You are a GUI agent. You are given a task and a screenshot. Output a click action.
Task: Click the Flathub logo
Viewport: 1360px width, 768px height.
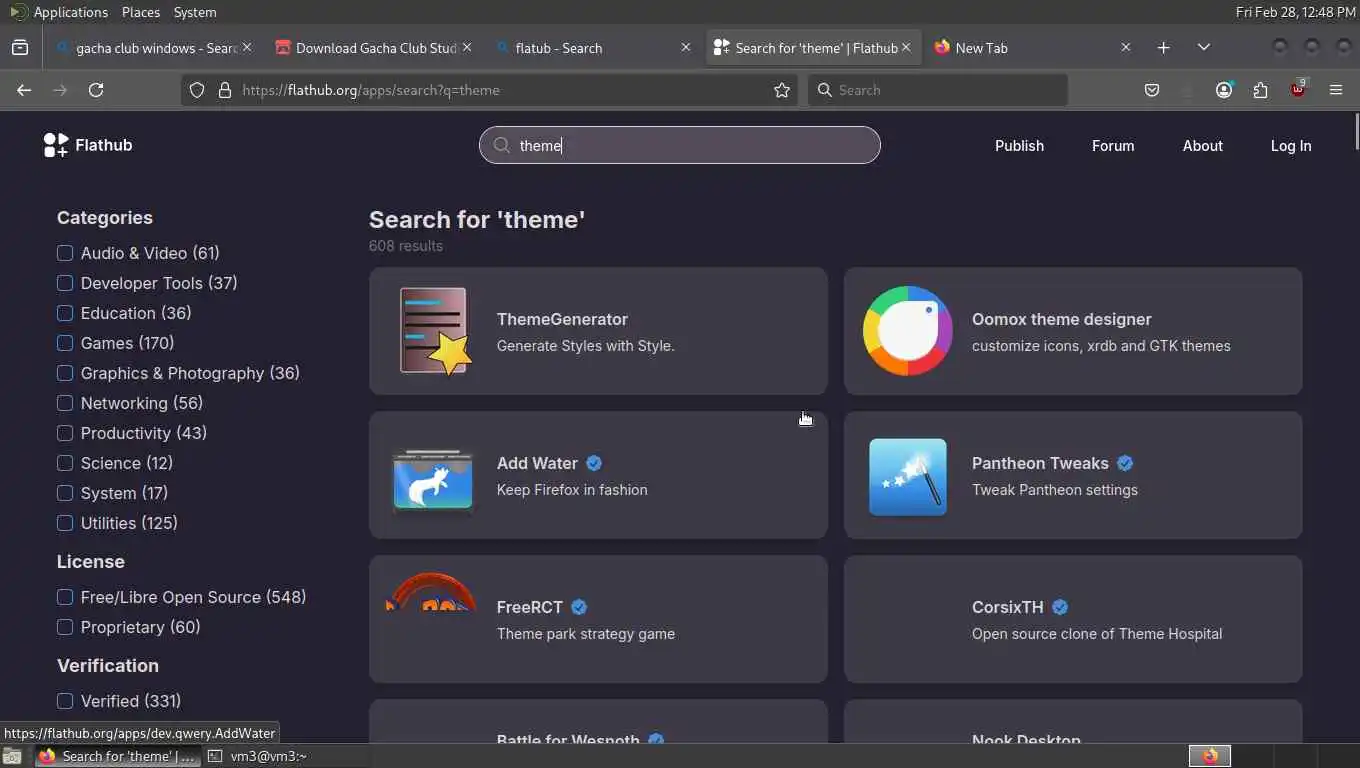pos(88,145)
